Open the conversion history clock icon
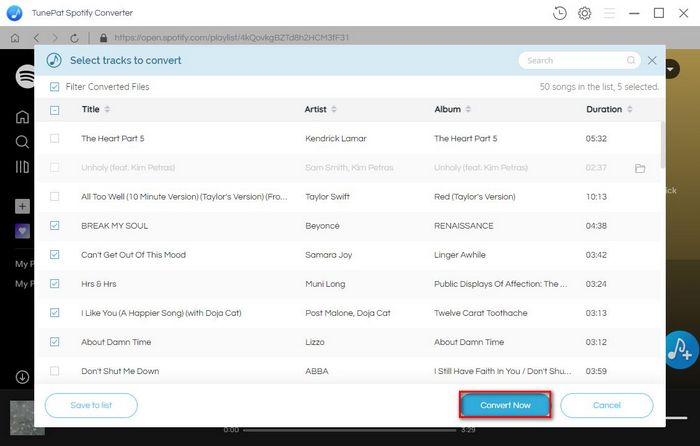This screenshot has height=446, width=700. point(559,13)
